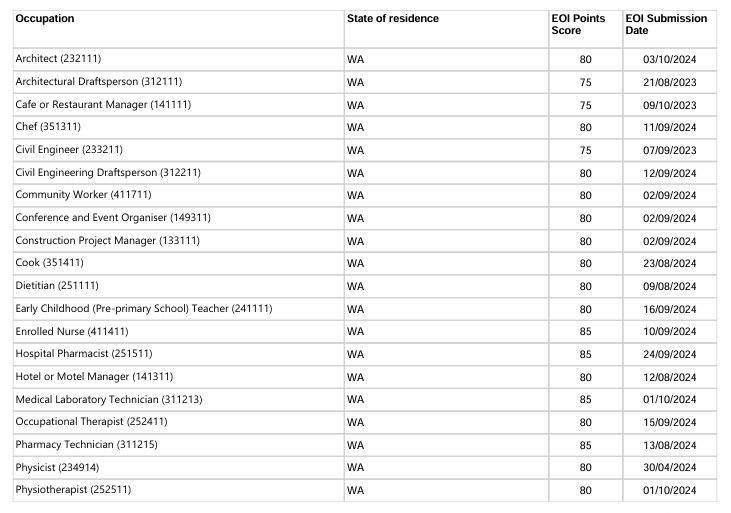Click the EOI Submission Date column header
The height and width of the screenshot is (513, 731).
(666, 24)
